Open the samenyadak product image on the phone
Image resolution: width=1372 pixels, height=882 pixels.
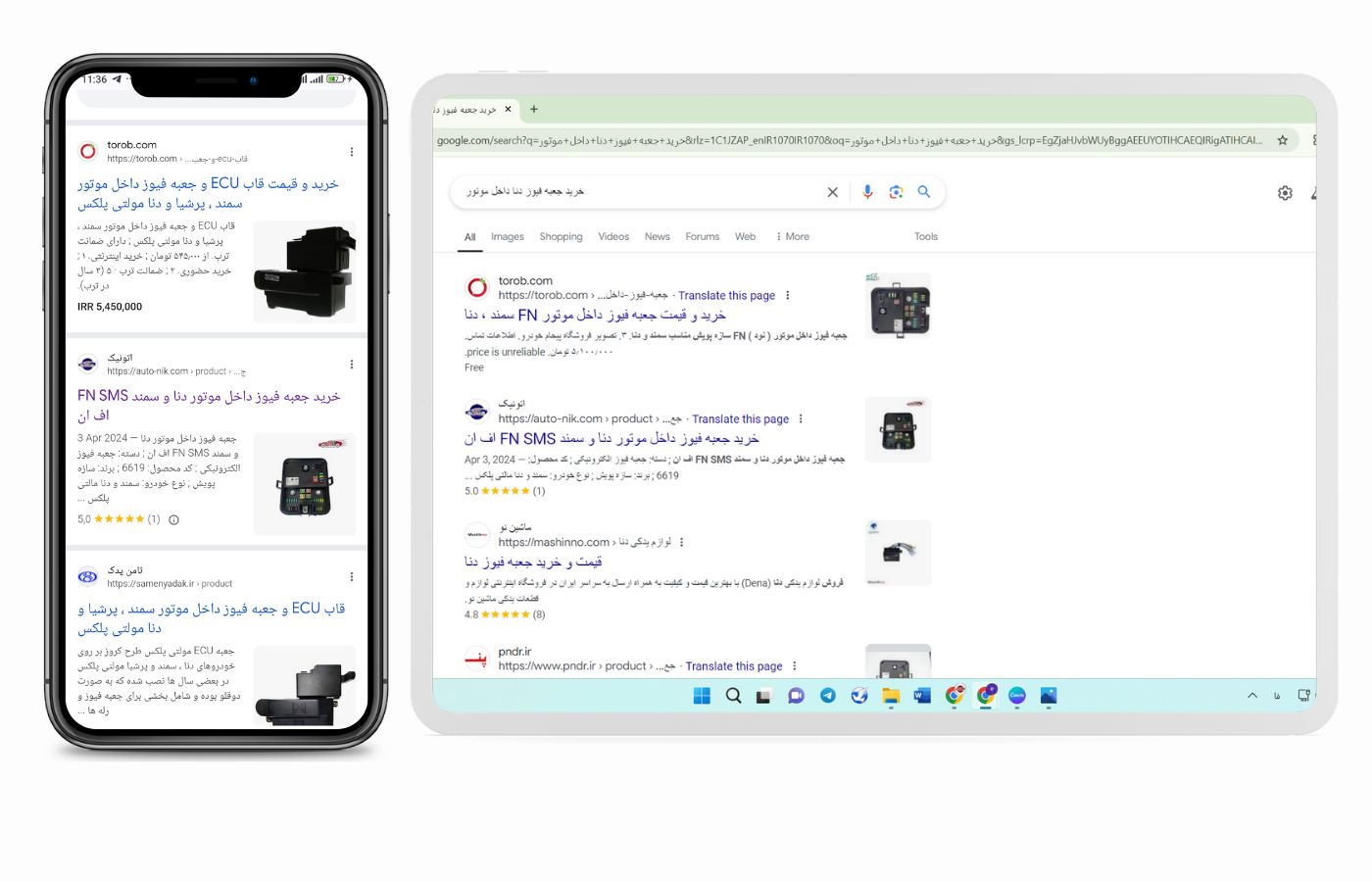[305, 686]
